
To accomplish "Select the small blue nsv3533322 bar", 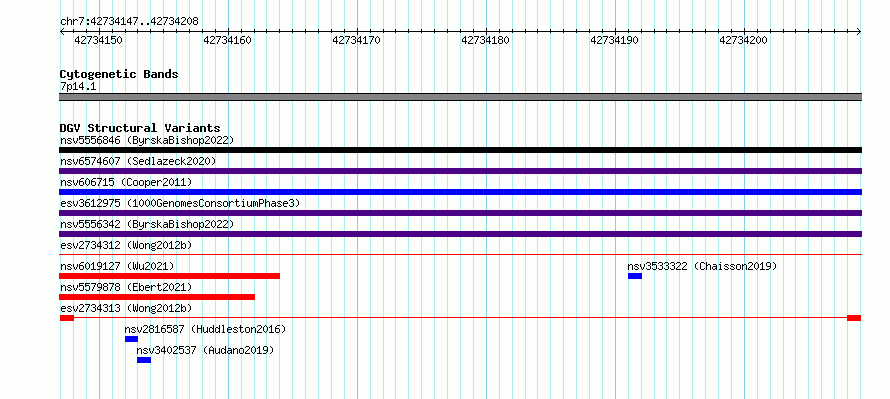I will (635, 276).
